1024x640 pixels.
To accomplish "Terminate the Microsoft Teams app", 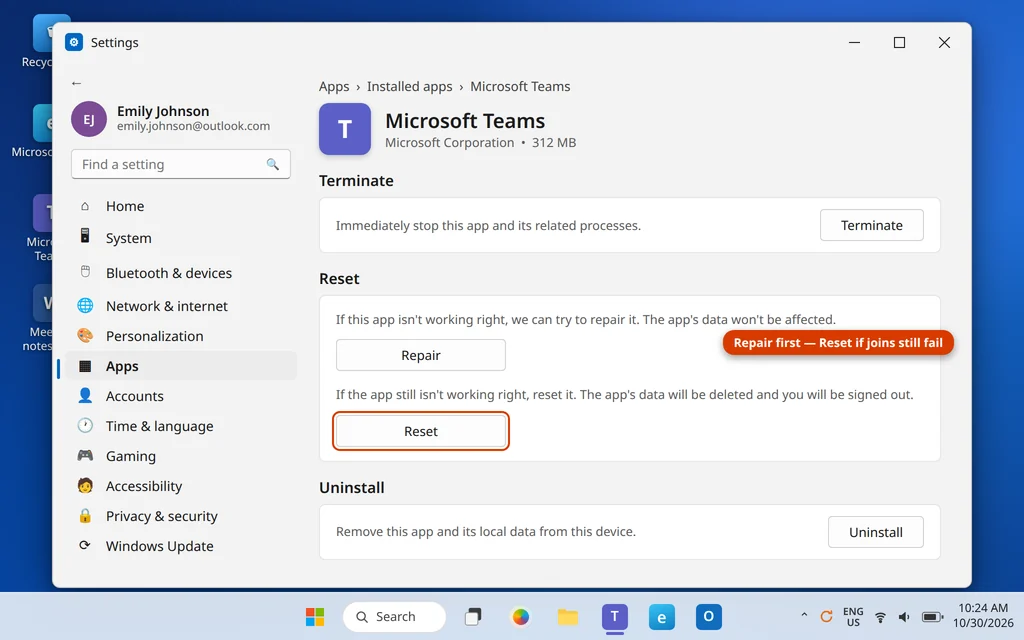I will click(871, 225).
